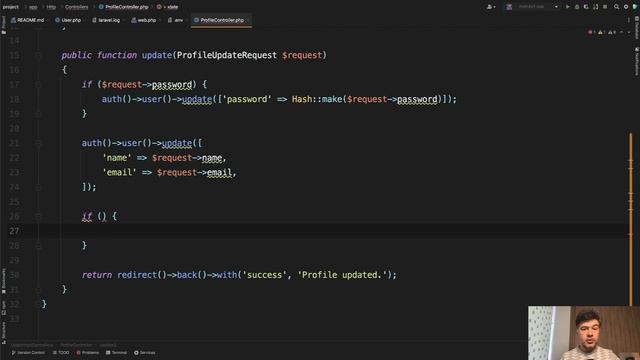Open the Services tool window
The image size is (640, 360).
click(x=145, y=353)
